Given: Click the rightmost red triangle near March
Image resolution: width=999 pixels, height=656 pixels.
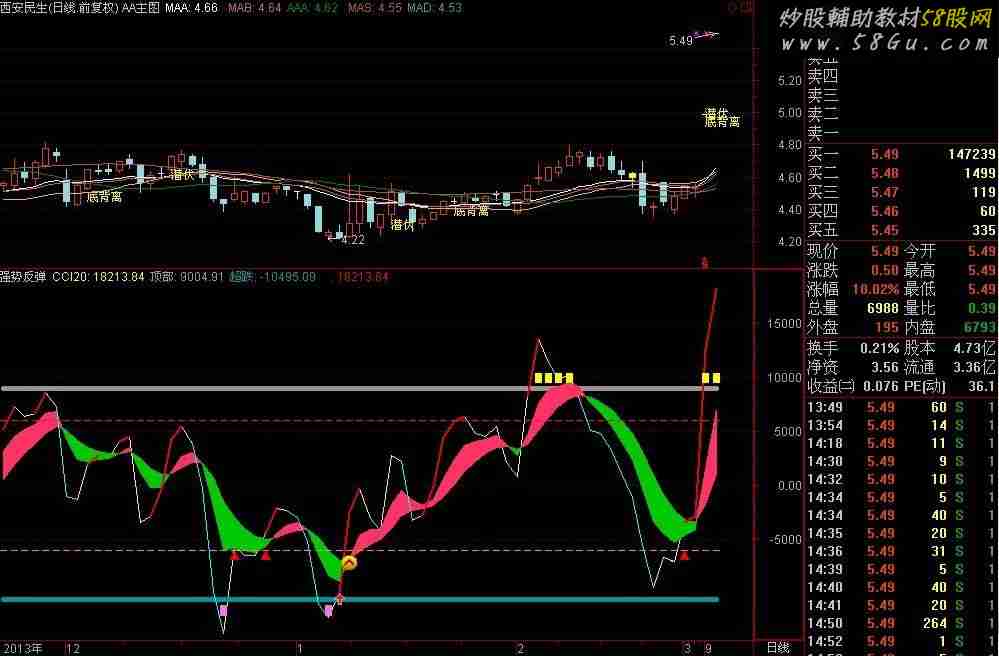Looking at the screenshot, I should [x=685, y=554].
